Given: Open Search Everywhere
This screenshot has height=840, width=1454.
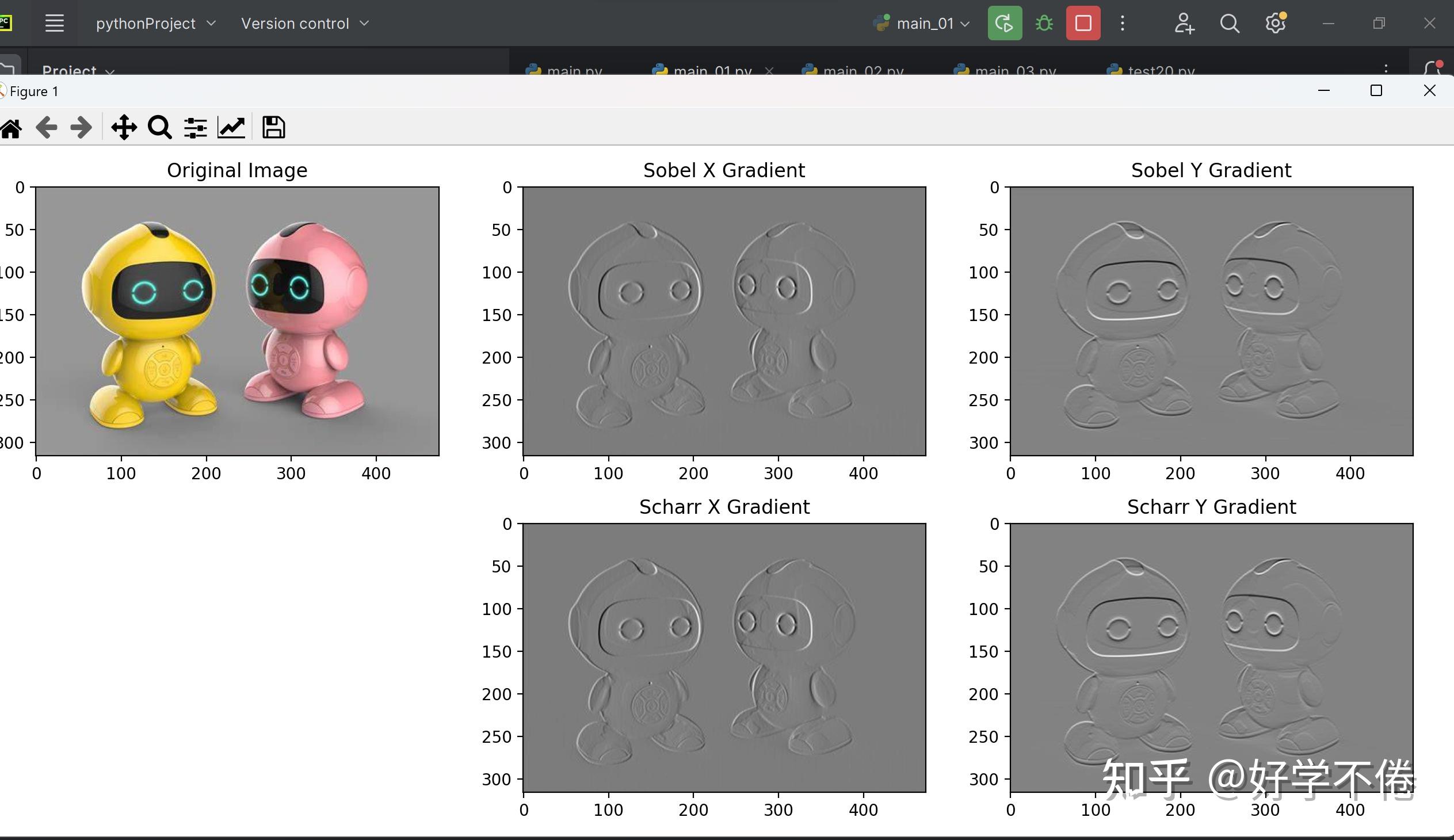Looking at the screenshot, I should 1230,23.
